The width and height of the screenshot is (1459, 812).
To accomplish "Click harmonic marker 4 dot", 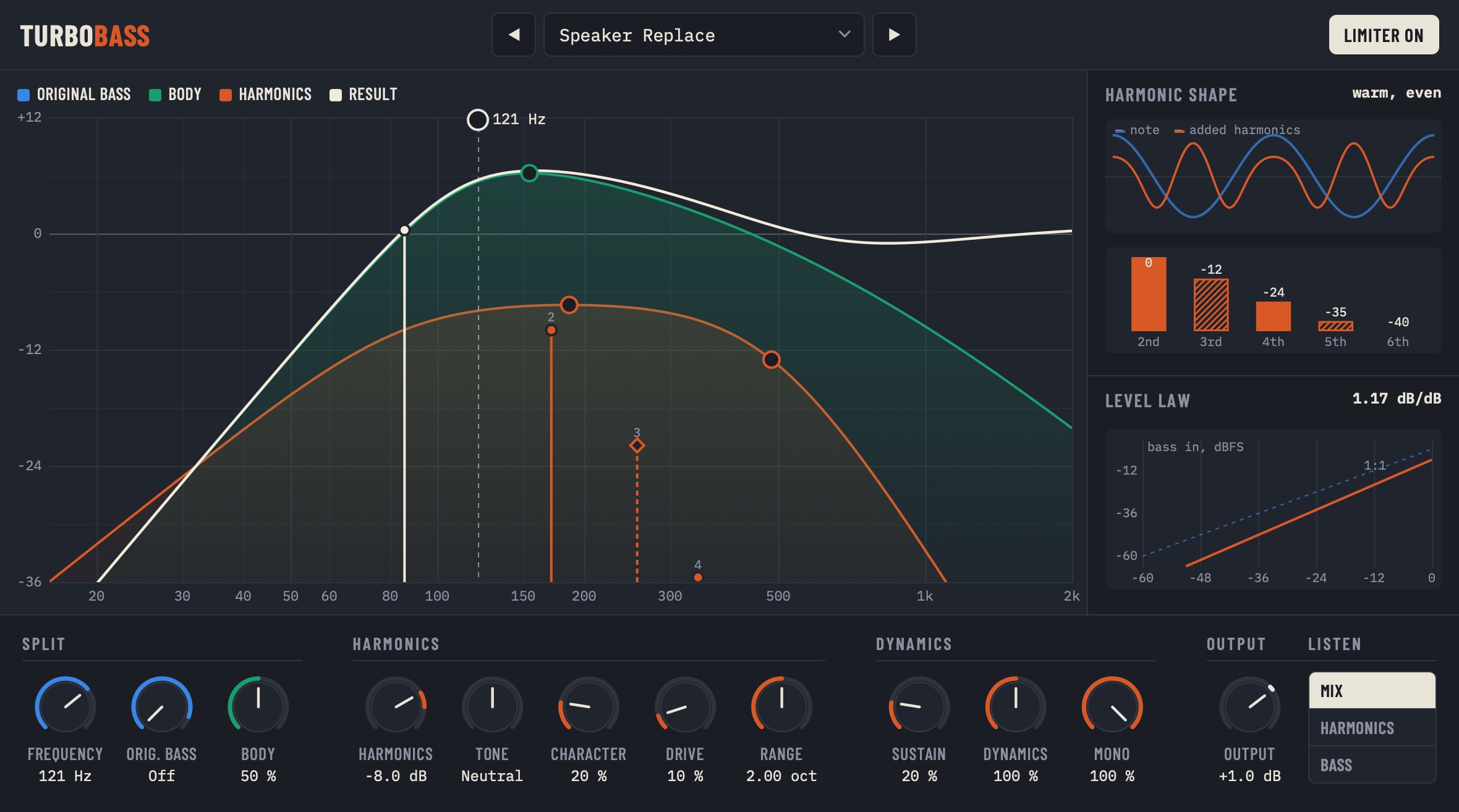I will 698,577.
